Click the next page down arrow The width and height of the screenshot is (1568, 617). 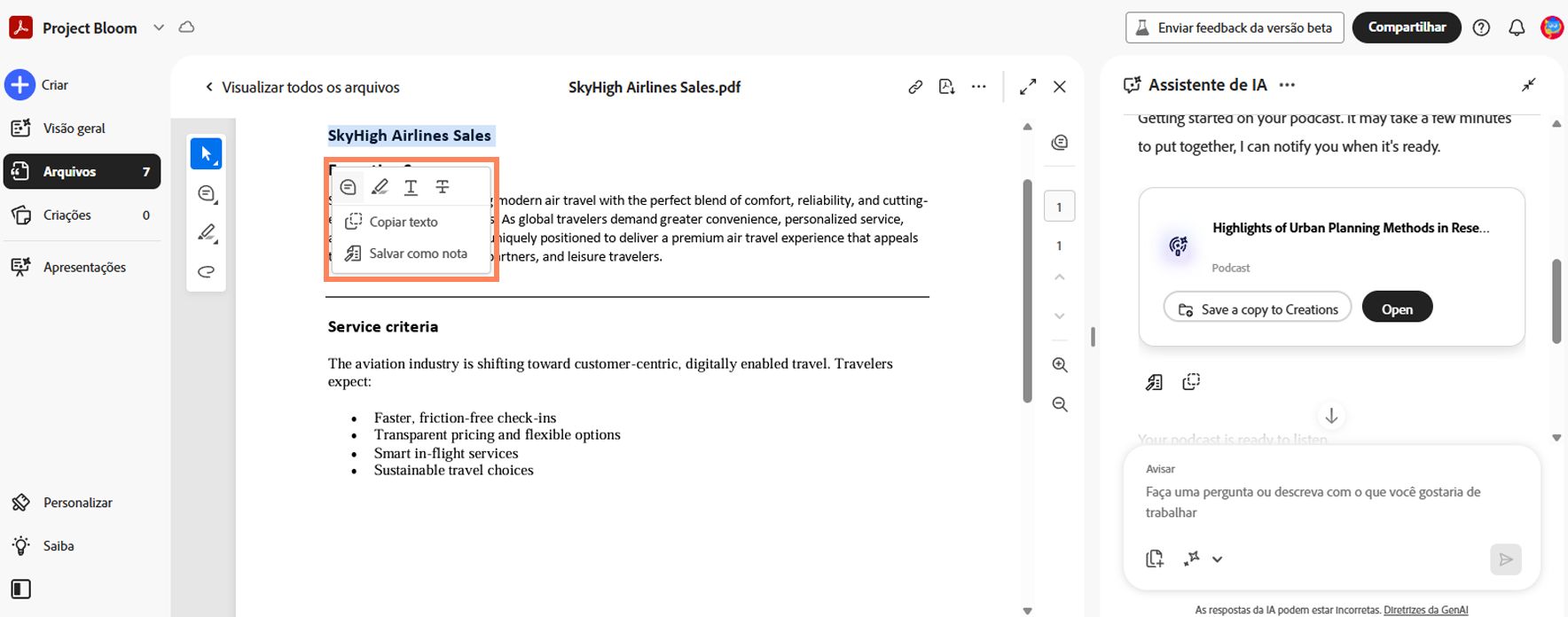(x=1059, y=316)
